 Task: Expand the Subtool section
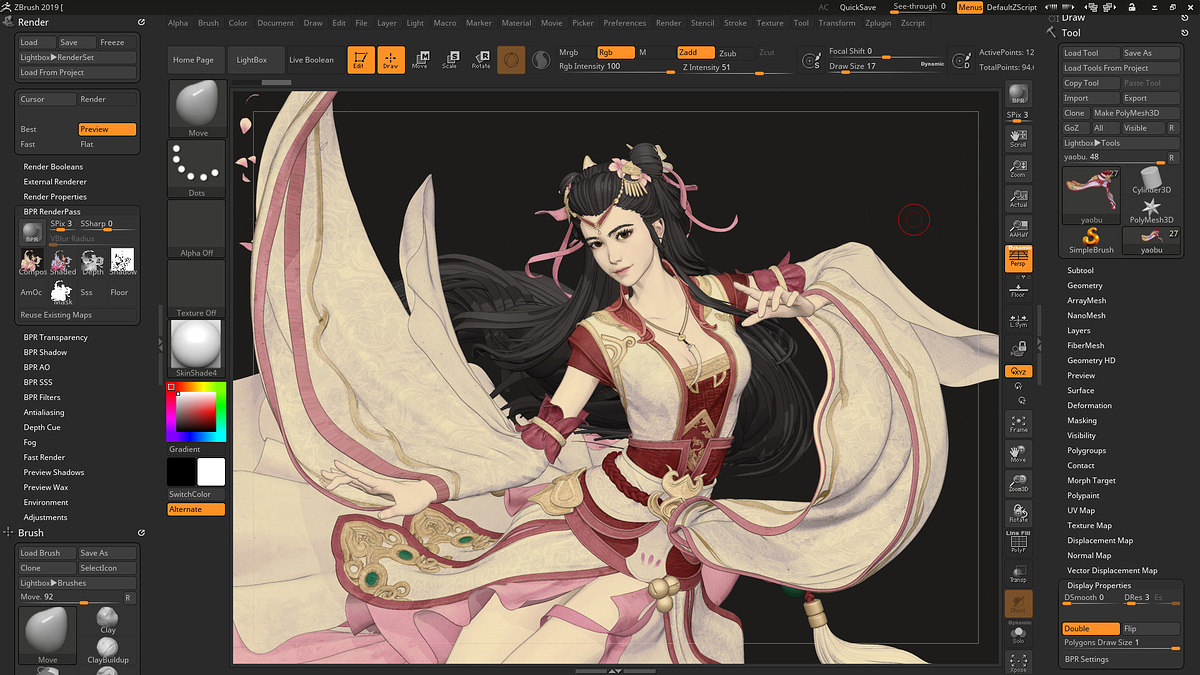[1080, 271]
